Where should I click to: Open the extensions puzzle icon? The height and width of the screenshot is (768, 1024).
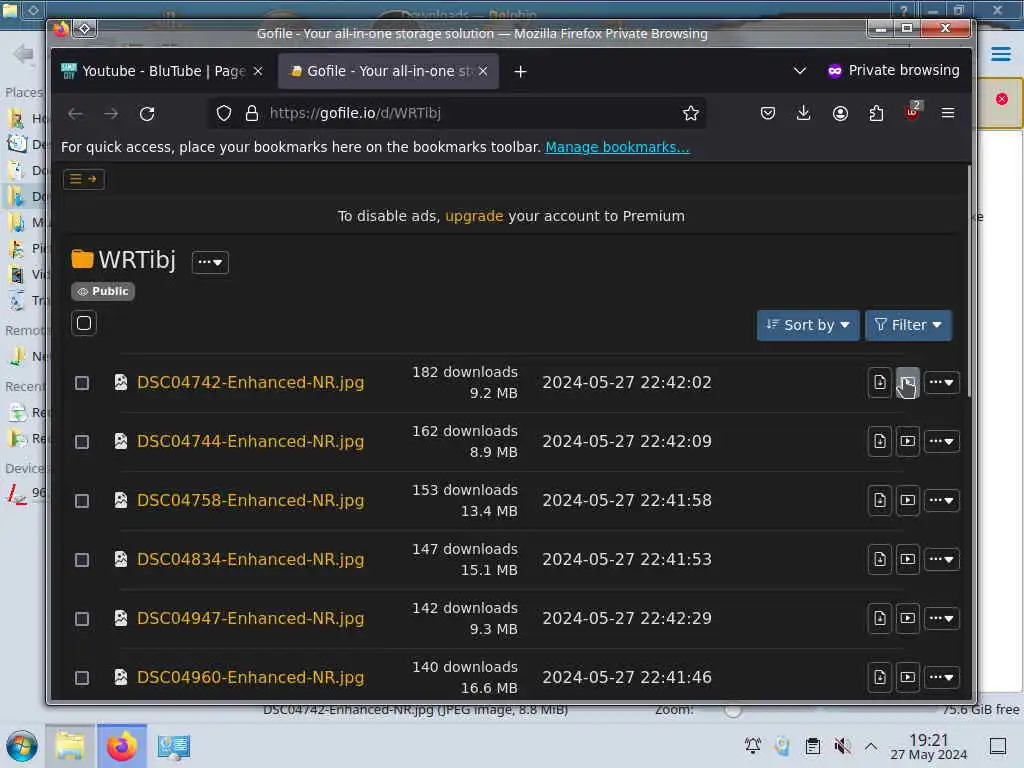tap(876, 114)
